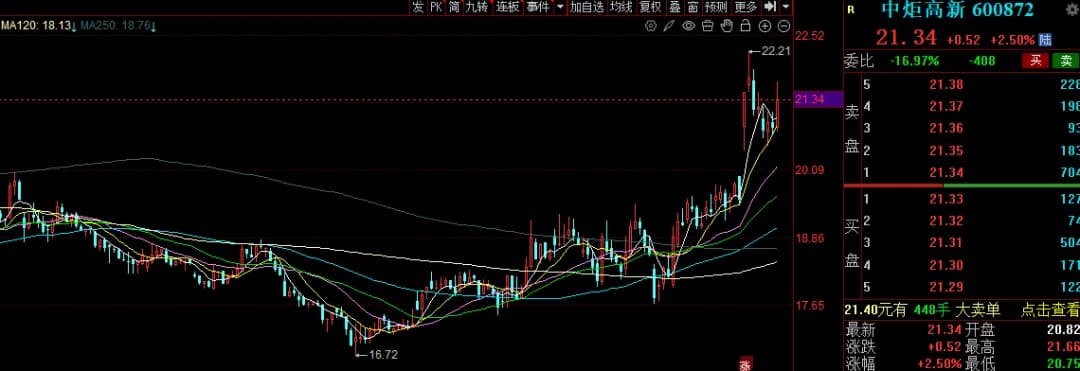Screen dimensions: 1080x371
Task: Click the blue 陆 badge beside price
Action: tap(1046, 39)
